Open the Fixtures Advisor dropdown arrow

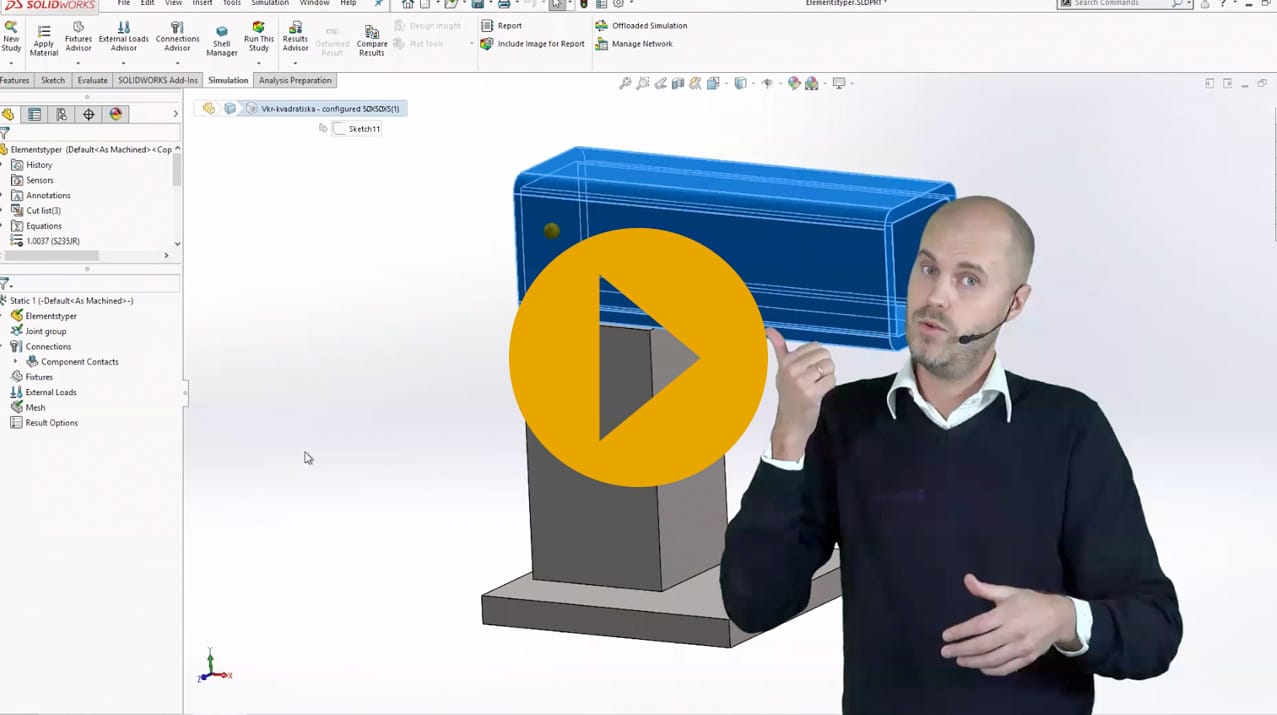pos(78,64)
